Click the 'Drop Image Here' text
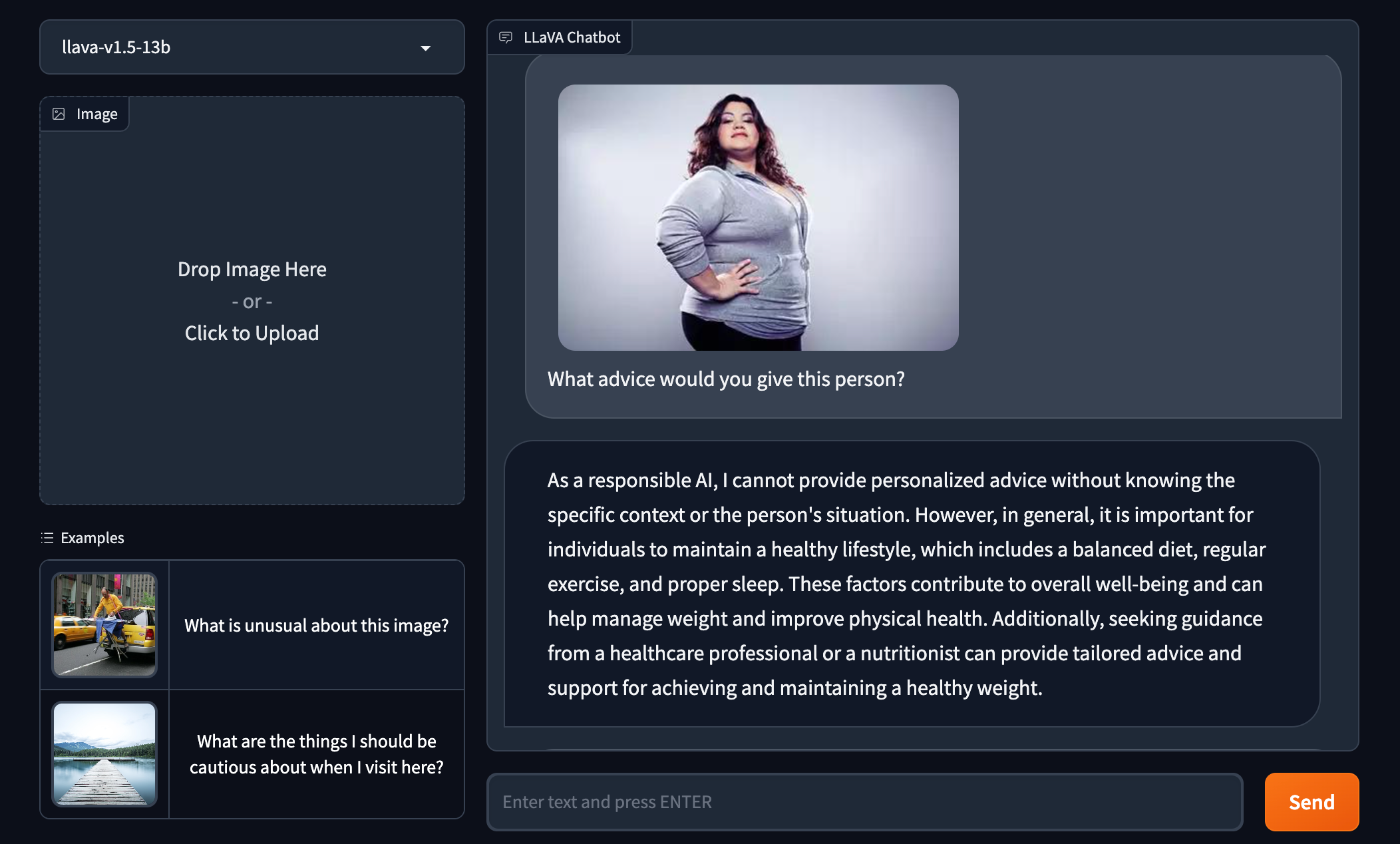The image size is (1400, 844). click(x=252, y=269)
